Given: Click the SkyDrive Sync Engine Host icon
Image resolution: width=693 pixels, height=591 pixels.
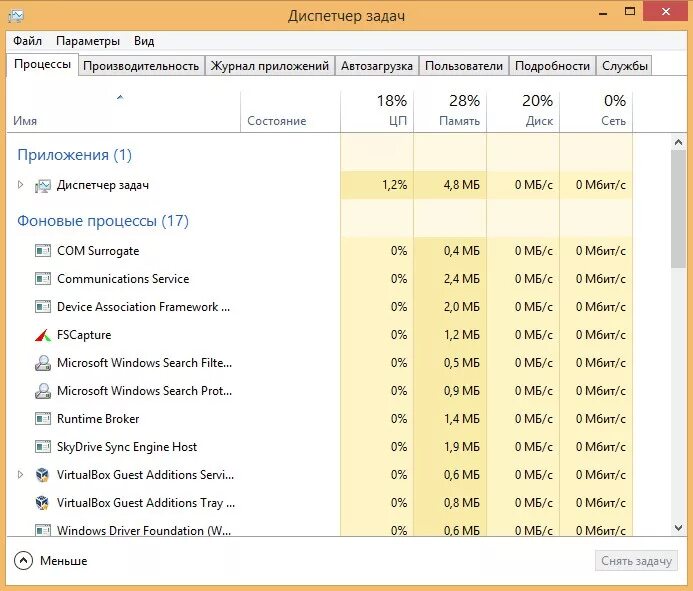Looking at the screenshot, I should coord(43,447).
